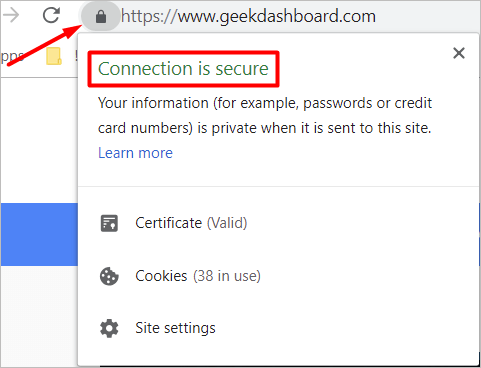Go forward using the forward arrow

point(11,15)
